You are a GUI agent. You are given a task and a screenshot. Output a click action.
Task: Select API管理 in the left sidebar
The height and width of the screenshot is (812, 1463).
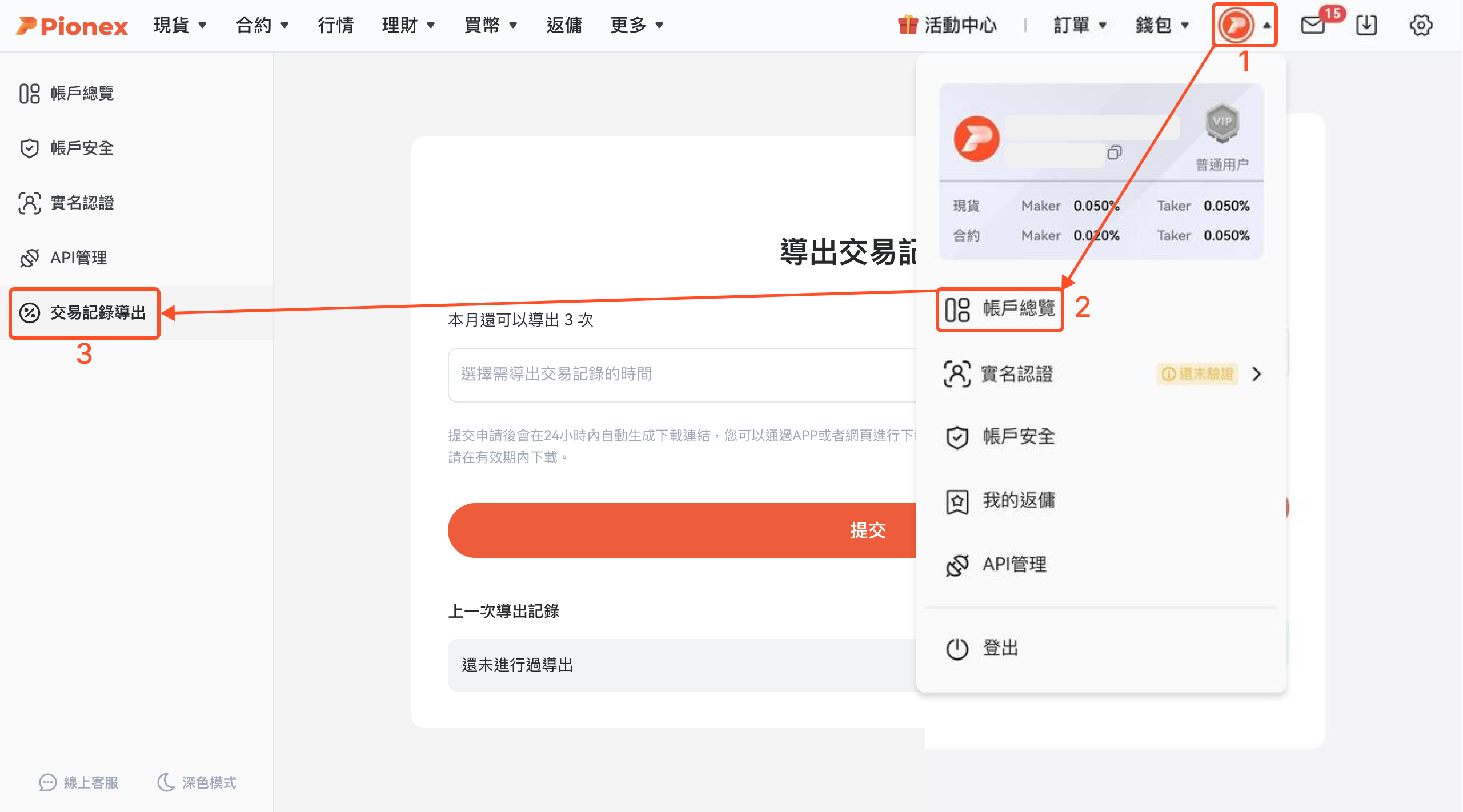[137, 258]
